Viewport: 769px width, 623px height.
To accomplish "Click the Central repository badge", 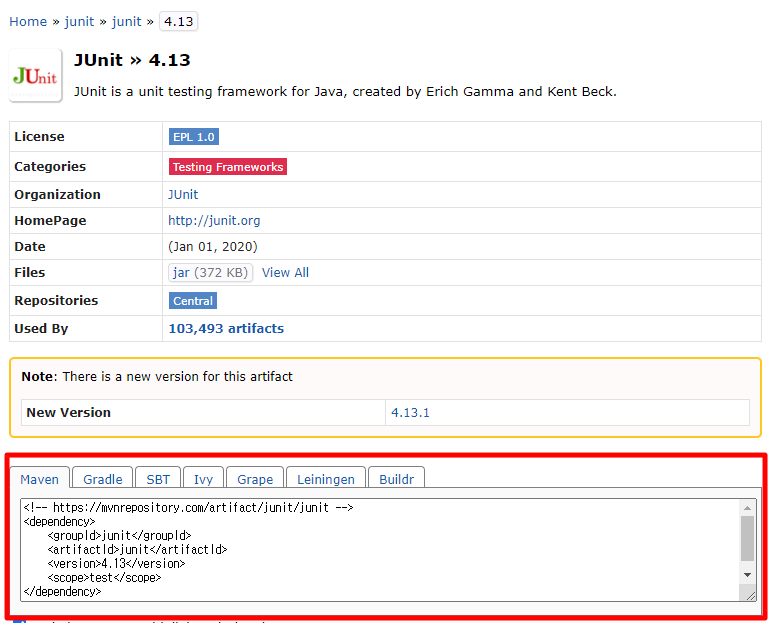I will click(193, 301).
